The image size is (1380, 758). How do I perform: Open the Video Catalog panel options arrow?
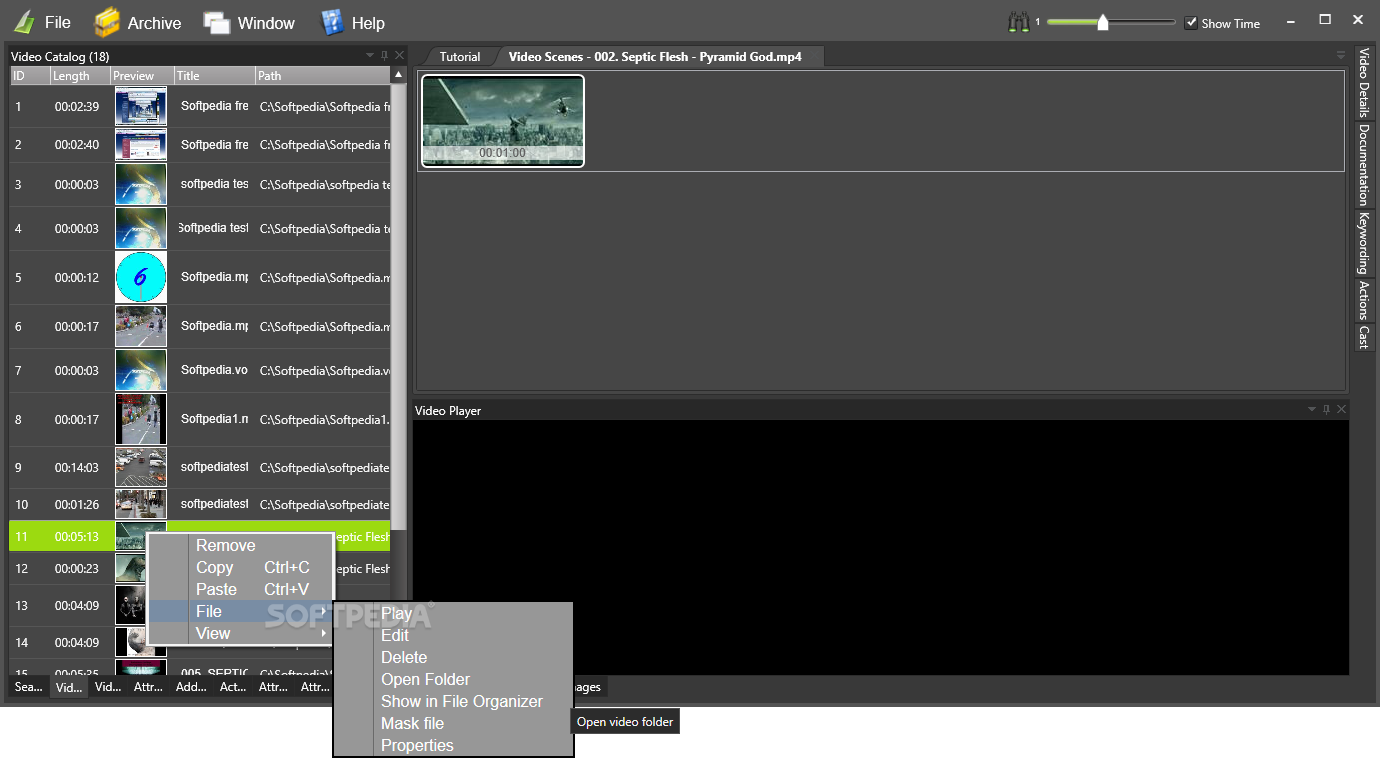pyautogui.click(x=370, y=55)
